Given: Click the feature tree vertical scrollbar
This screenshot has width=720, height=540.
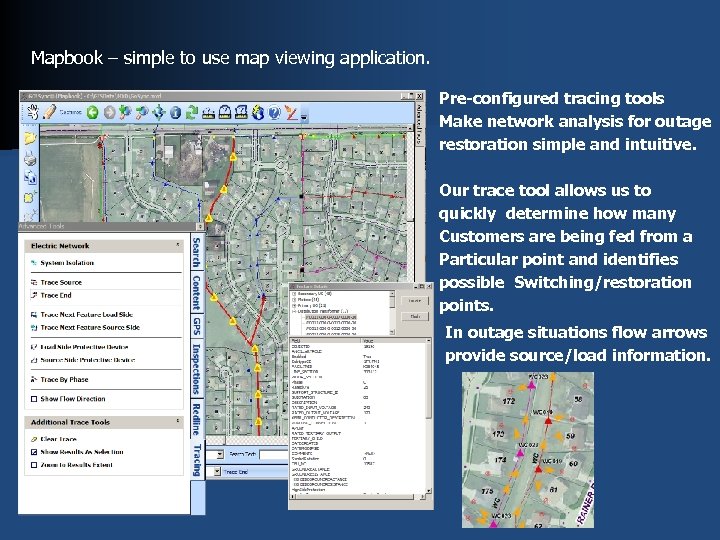Looking at the screenshot, I should click(392, 313).
